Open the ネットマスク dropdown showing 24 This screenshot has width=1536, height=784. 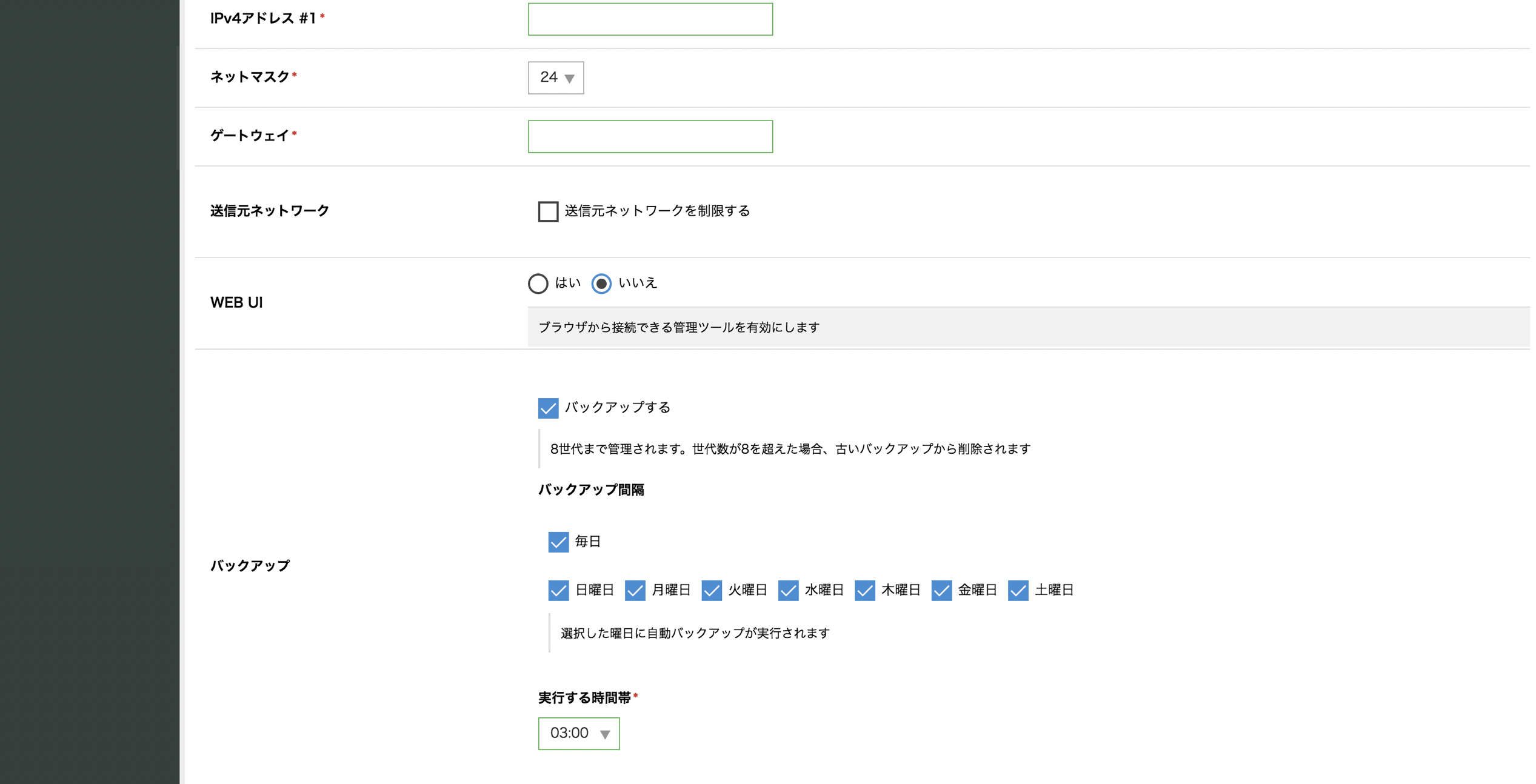(x=555, y=78)
